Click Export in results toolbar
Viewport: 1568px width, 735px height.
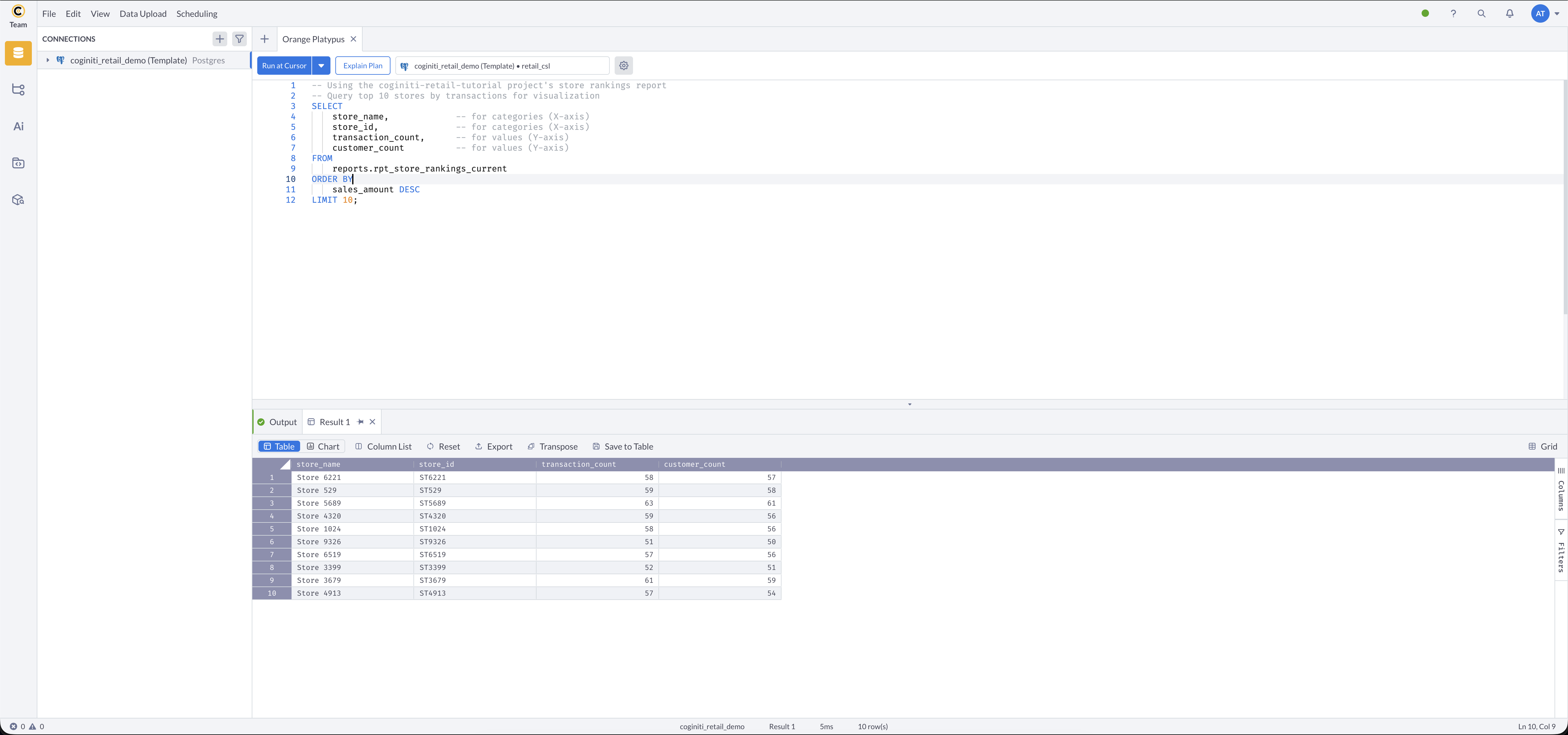494,447
